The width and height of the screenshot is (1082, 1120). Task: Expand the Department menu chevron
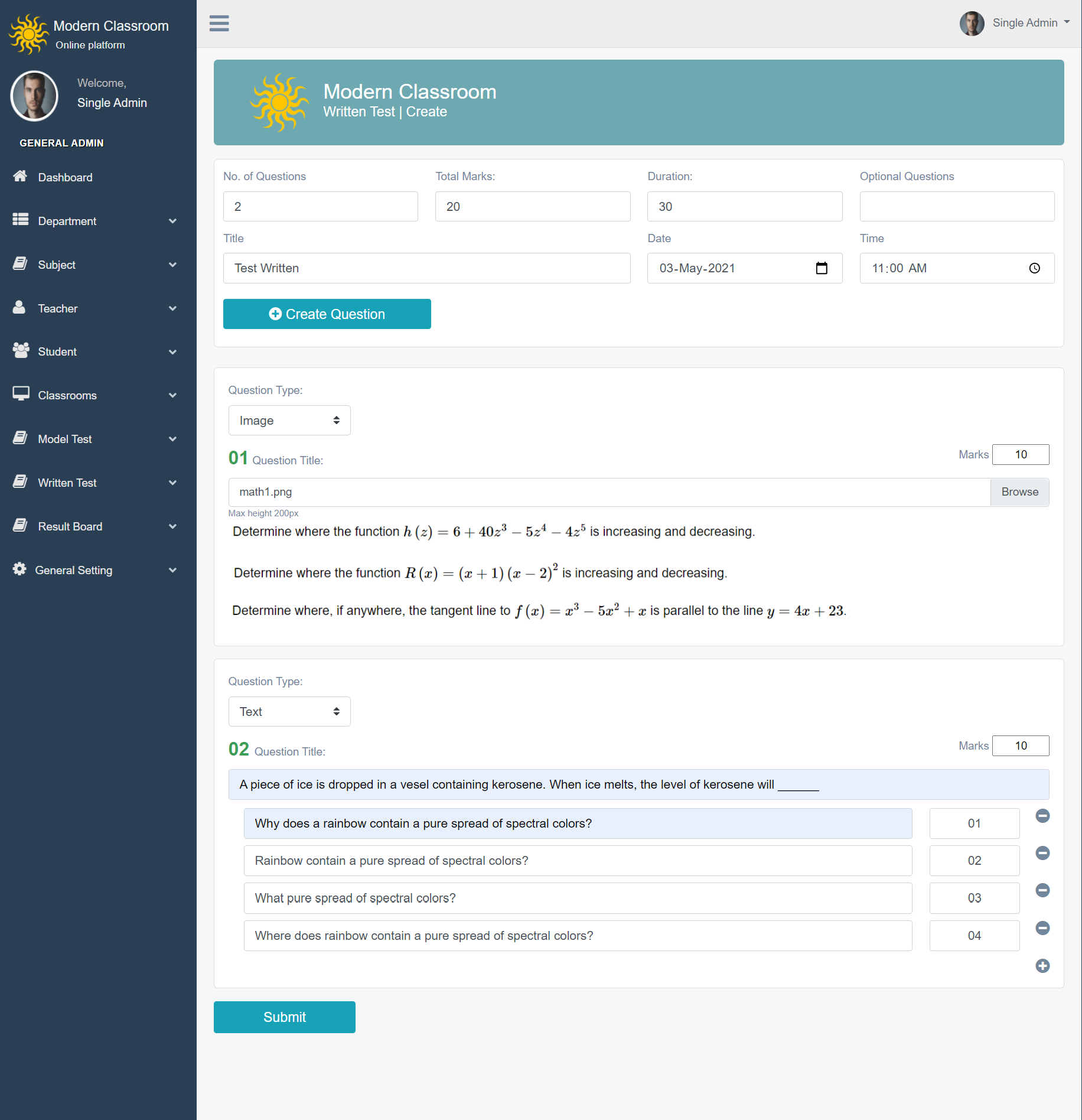[172, 221]
